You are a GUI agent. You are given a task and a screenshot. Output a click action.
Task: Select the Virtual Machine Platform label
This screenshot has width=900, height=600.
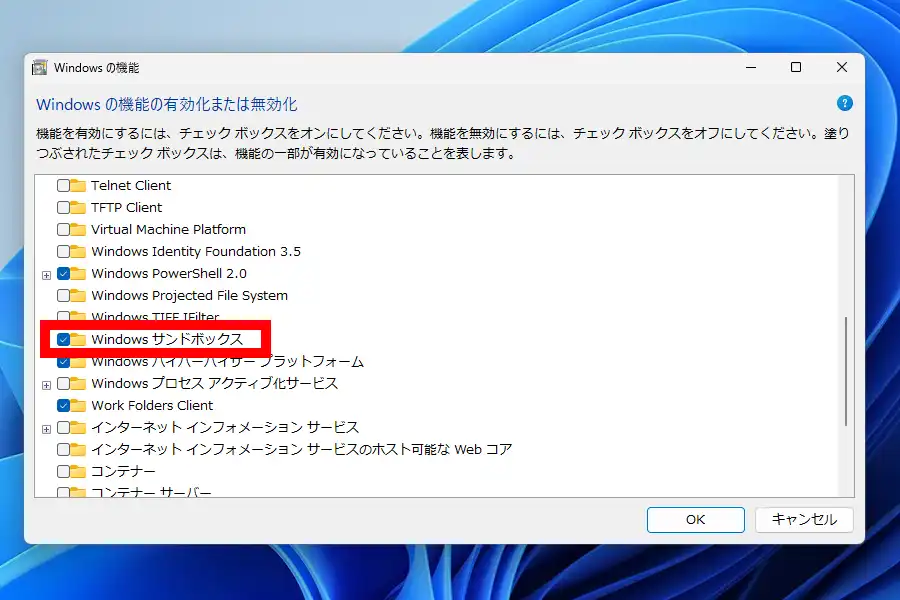168,230
